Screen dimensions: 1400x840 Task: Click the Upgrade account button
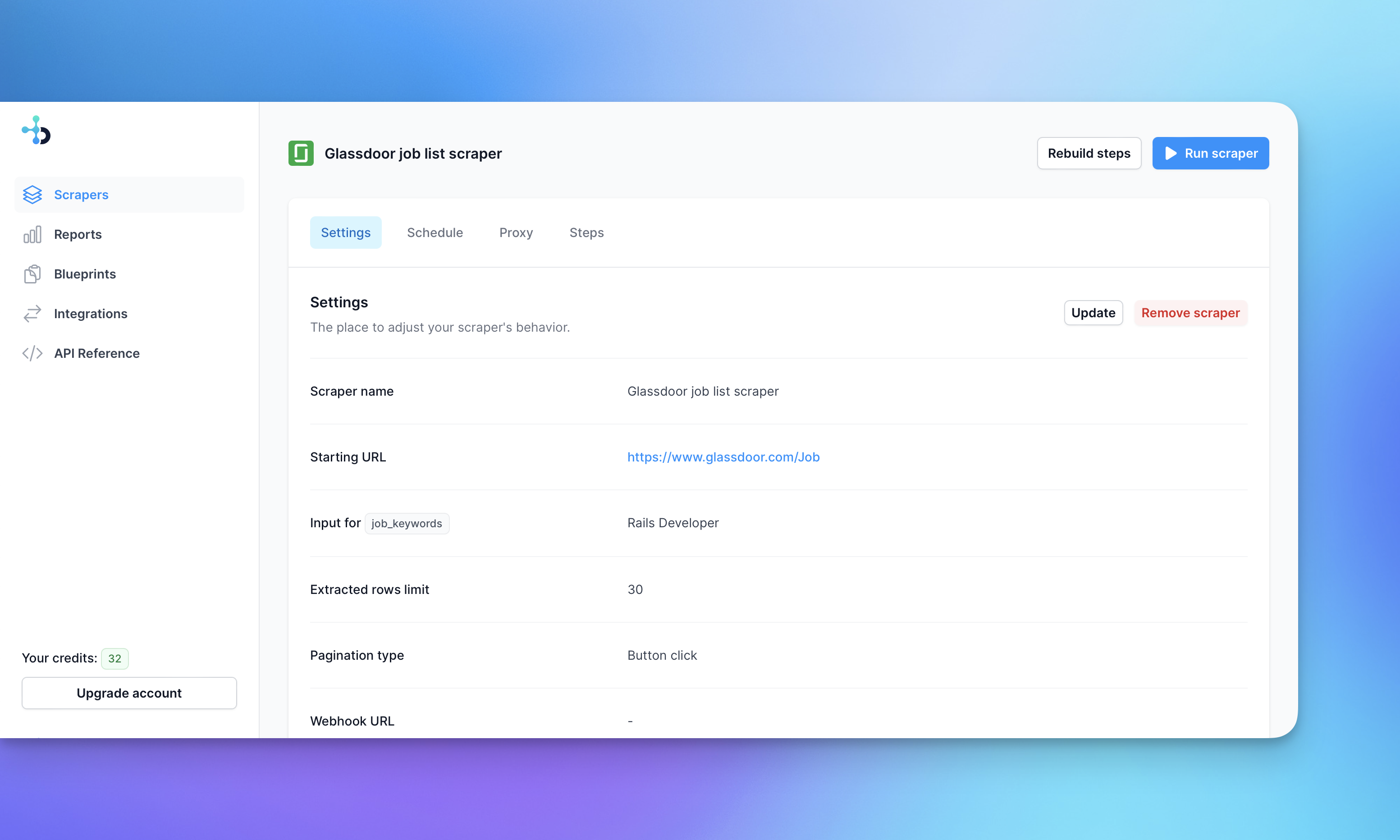[129, 693]
